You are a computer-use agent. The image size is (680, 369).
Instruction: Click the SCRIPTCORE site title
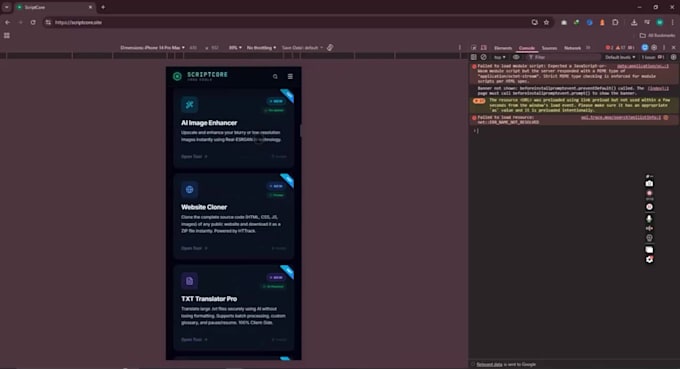pos(207,75)
